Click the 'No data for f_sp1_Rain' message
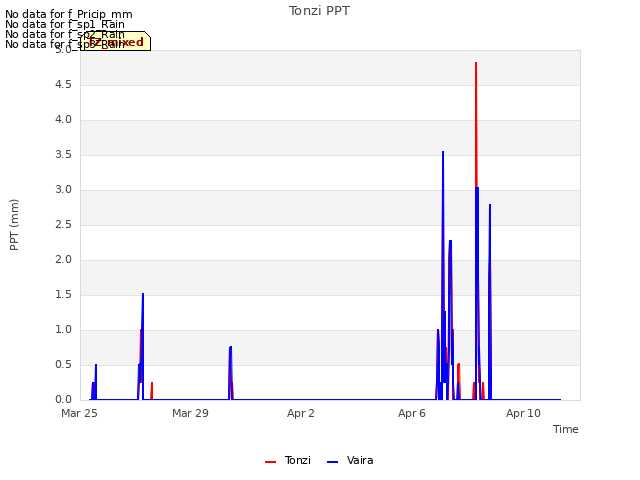The height and width of the screenshot is (480, 640). (x=65, y=24)
